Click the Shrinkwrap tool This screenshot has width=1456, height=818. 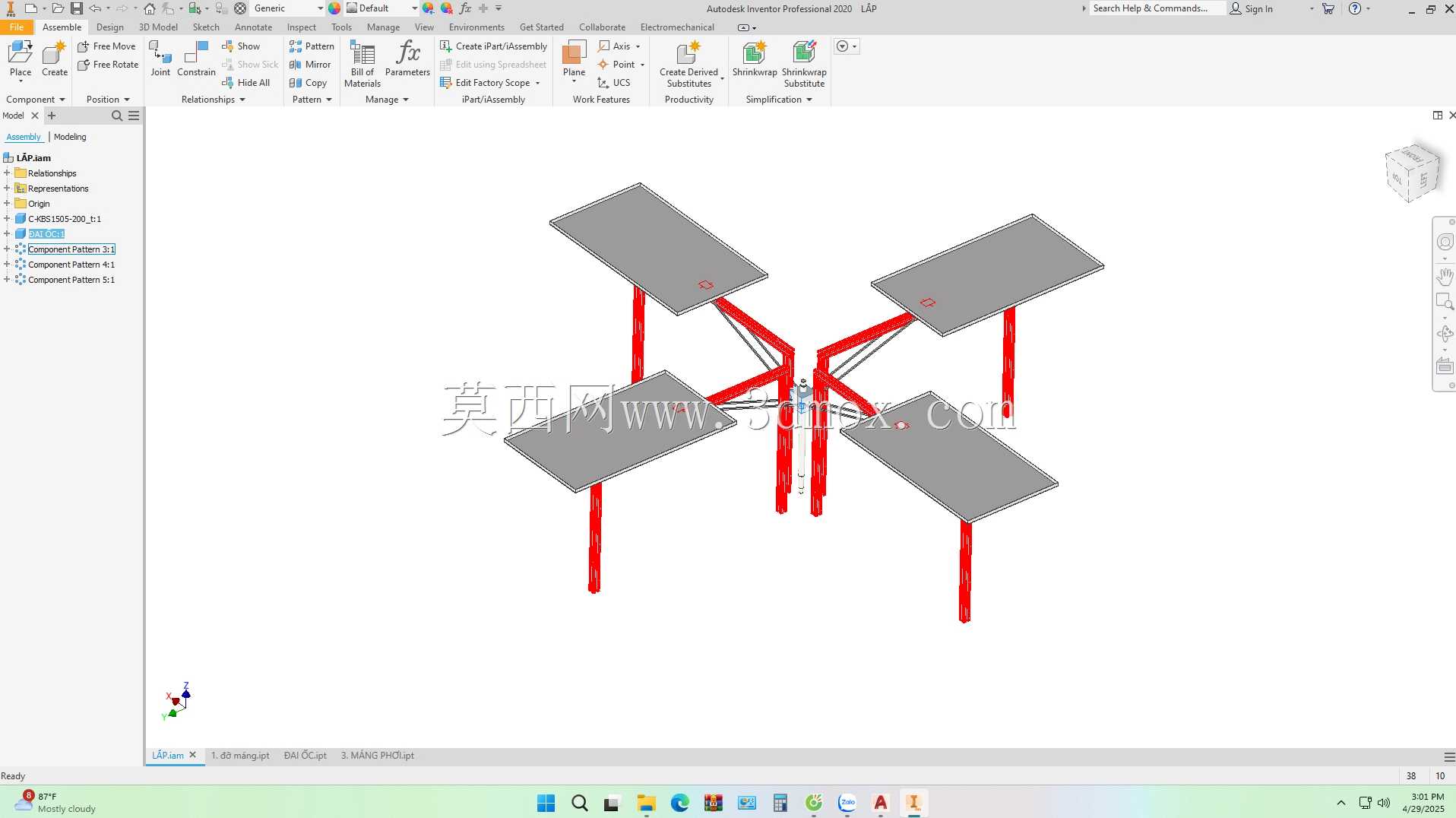(x=755, y=59)
